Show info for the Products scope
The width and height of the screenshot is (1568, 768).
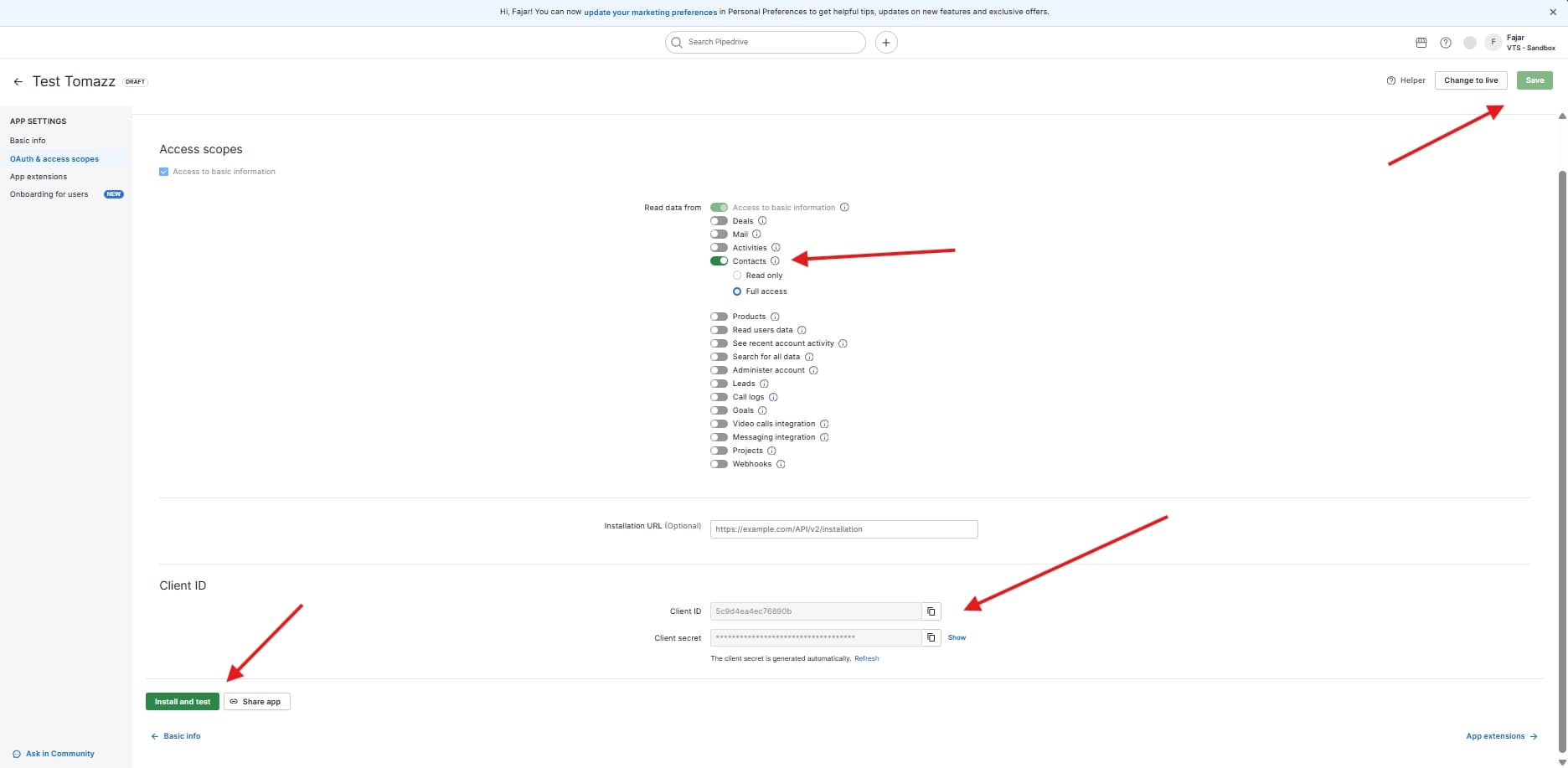click(775, 317)
